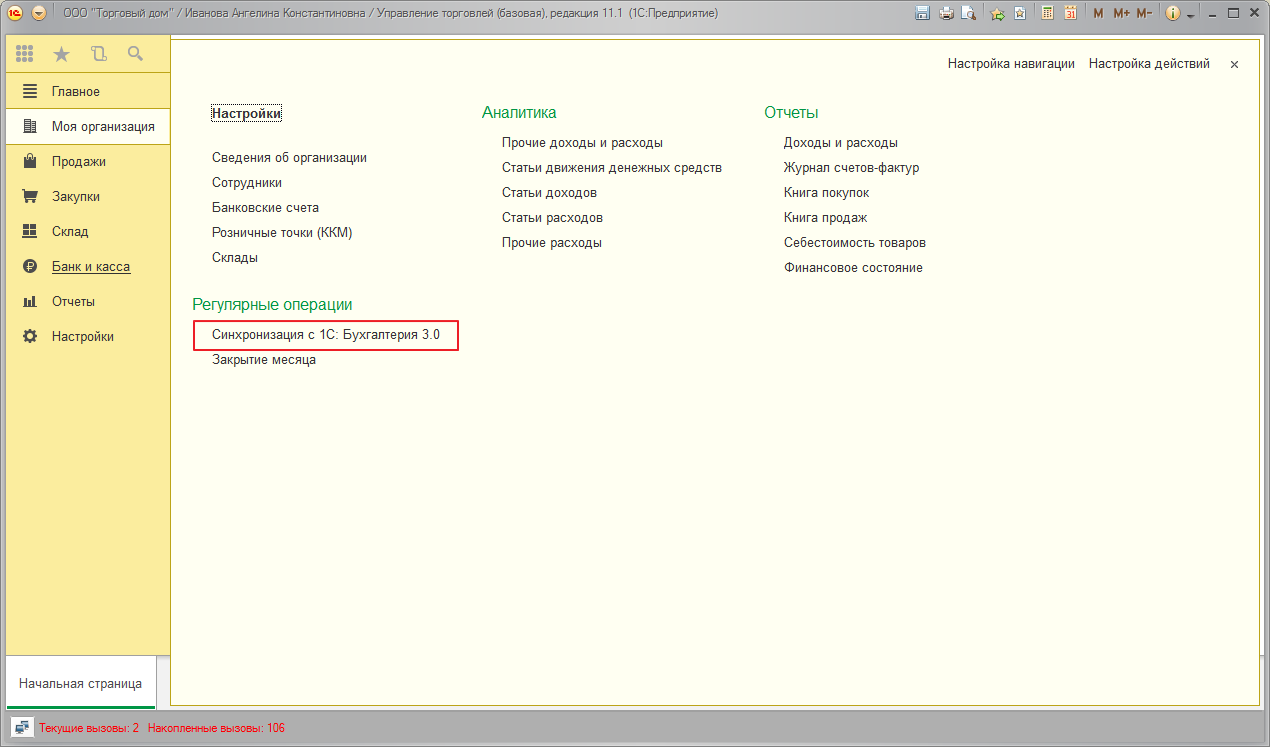Open Настройка действий
This screenshot has width=1270, height=747.
coord(1149,64)
